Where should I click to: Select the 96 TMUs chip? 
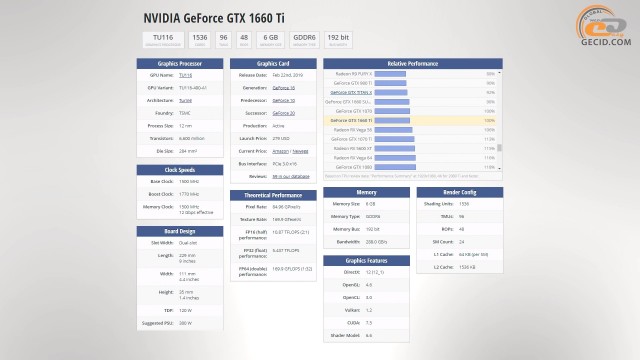(223, 40)
